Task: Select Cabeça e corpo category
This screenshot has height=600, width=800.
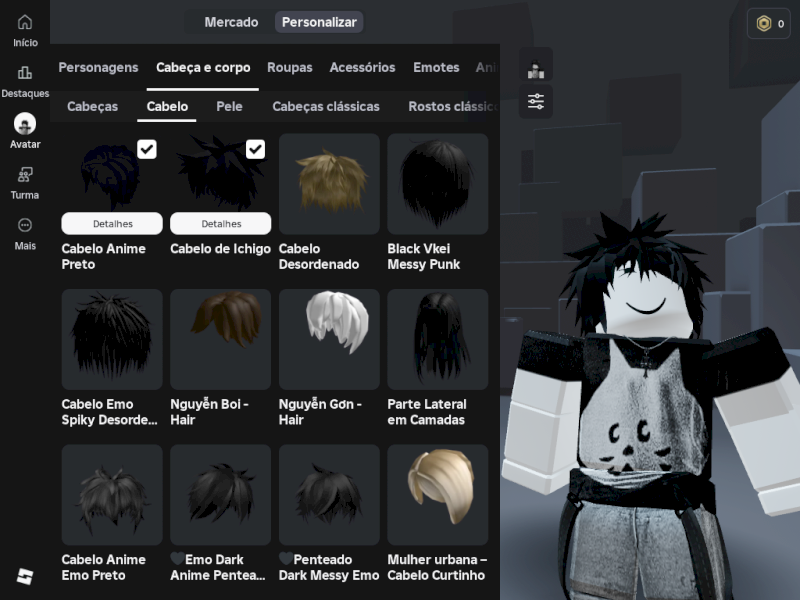Action: tap(203, 67)
